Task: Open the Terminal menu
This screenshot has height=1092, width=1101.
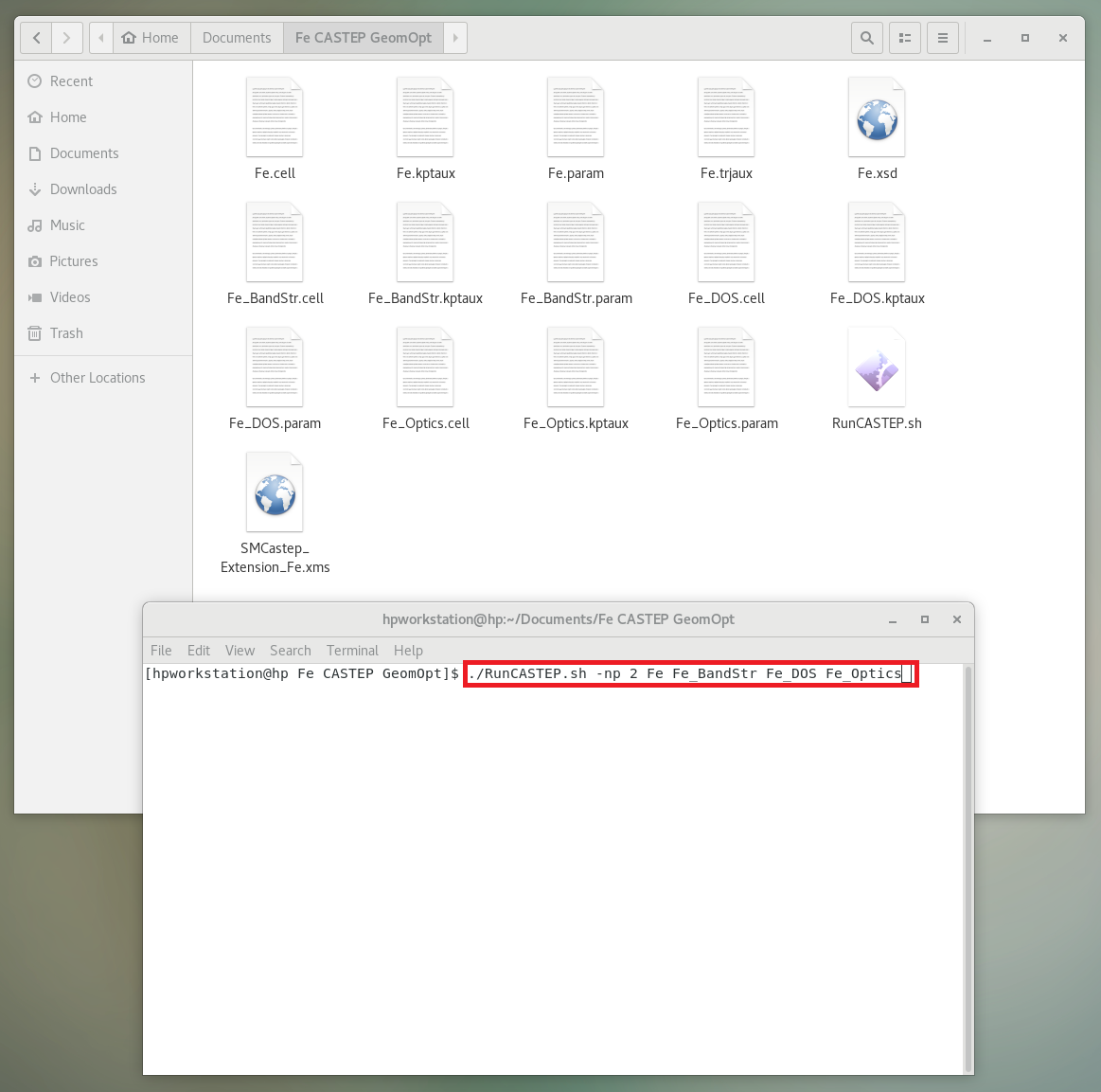Action: (x=352, y=651)
